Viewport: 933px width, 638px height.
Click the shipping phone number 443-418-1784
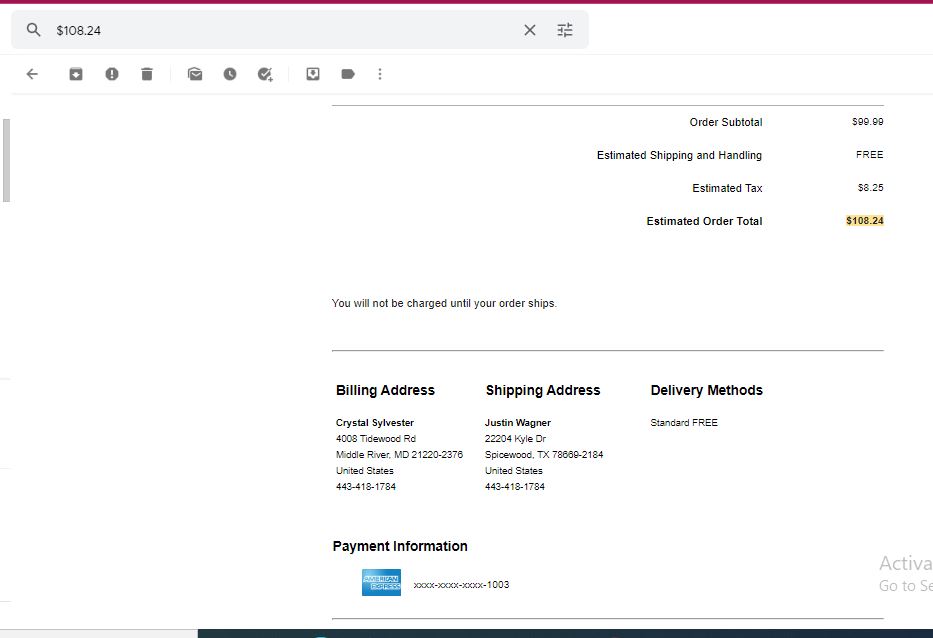(x=515, y=487)
